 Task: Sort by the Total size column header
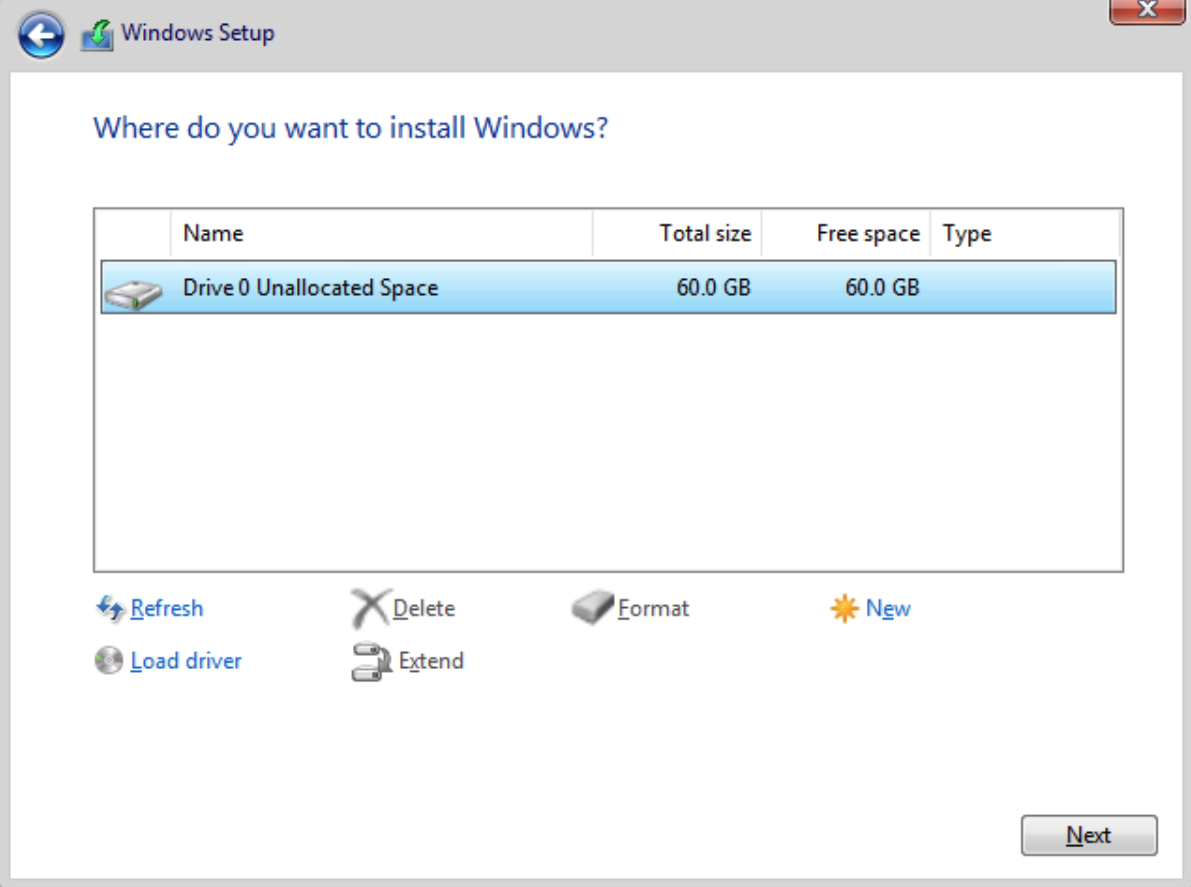click(677, 234)
